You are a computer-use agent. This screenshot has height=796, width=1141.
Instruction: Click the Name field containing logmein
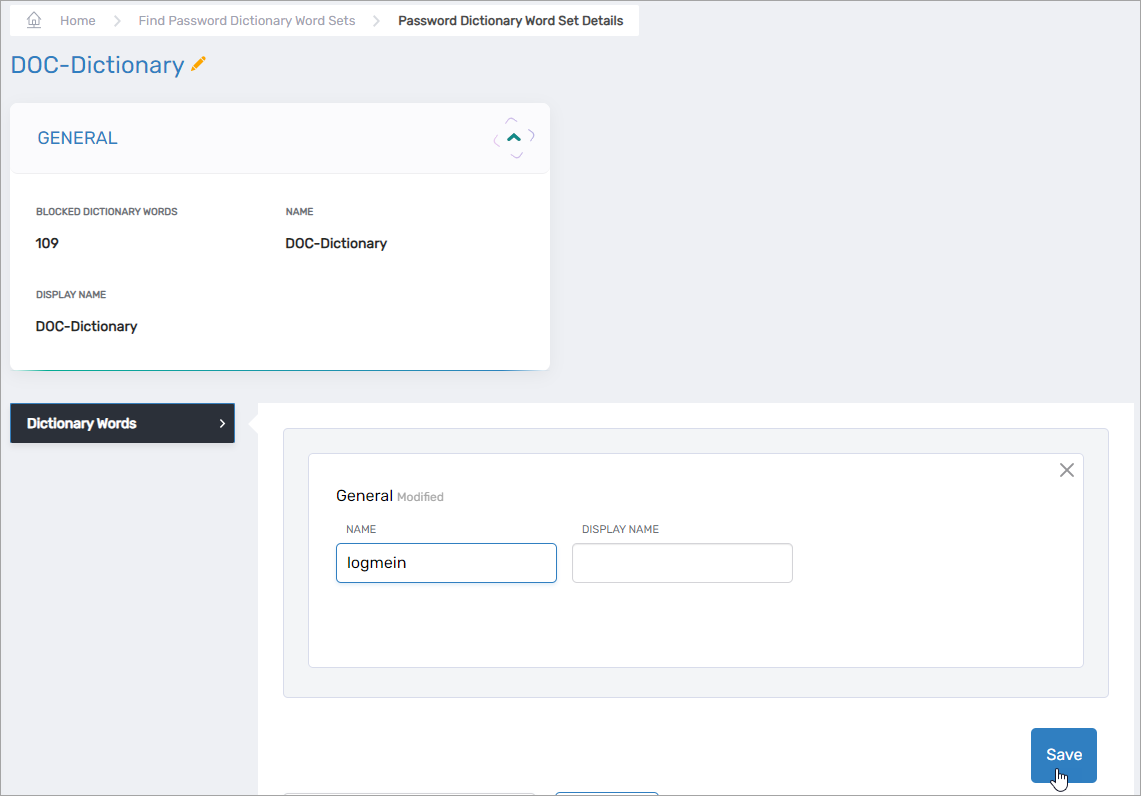click(446, 563)
